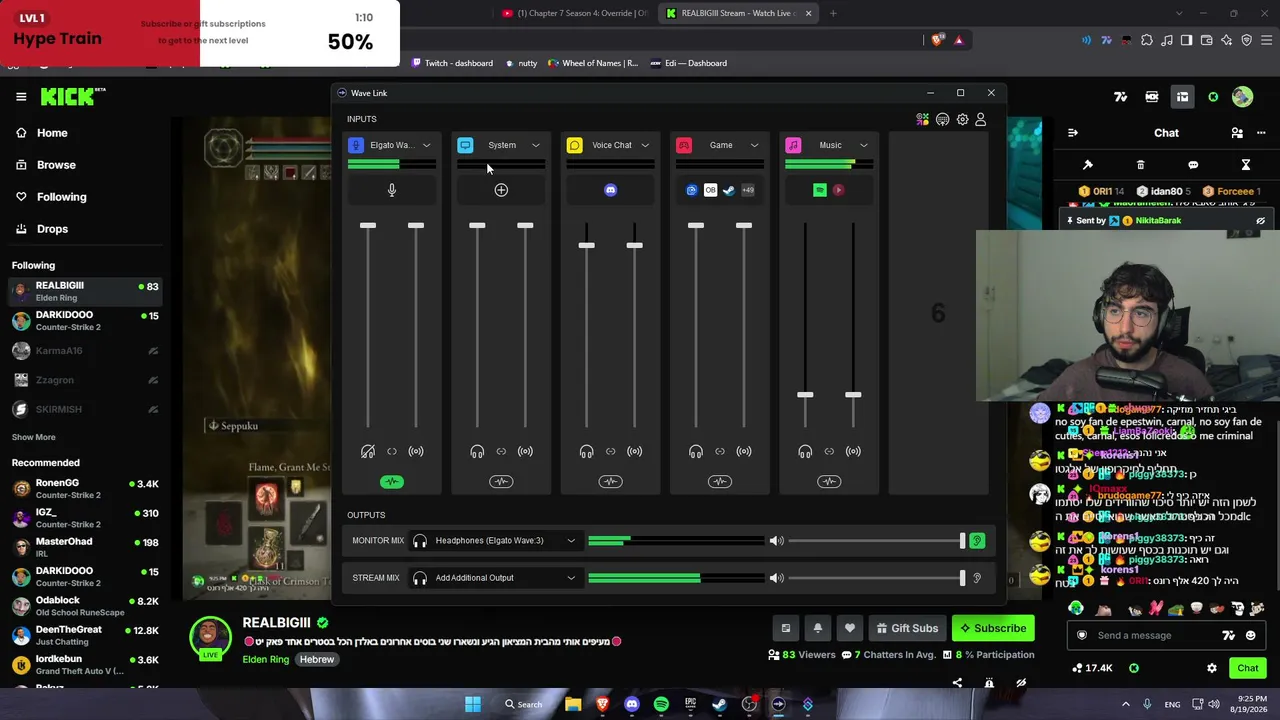Click the yellow Voice Chat channel icon
Image resolution: width=1280 pixels, height=720 pixels.
[575, 145]
